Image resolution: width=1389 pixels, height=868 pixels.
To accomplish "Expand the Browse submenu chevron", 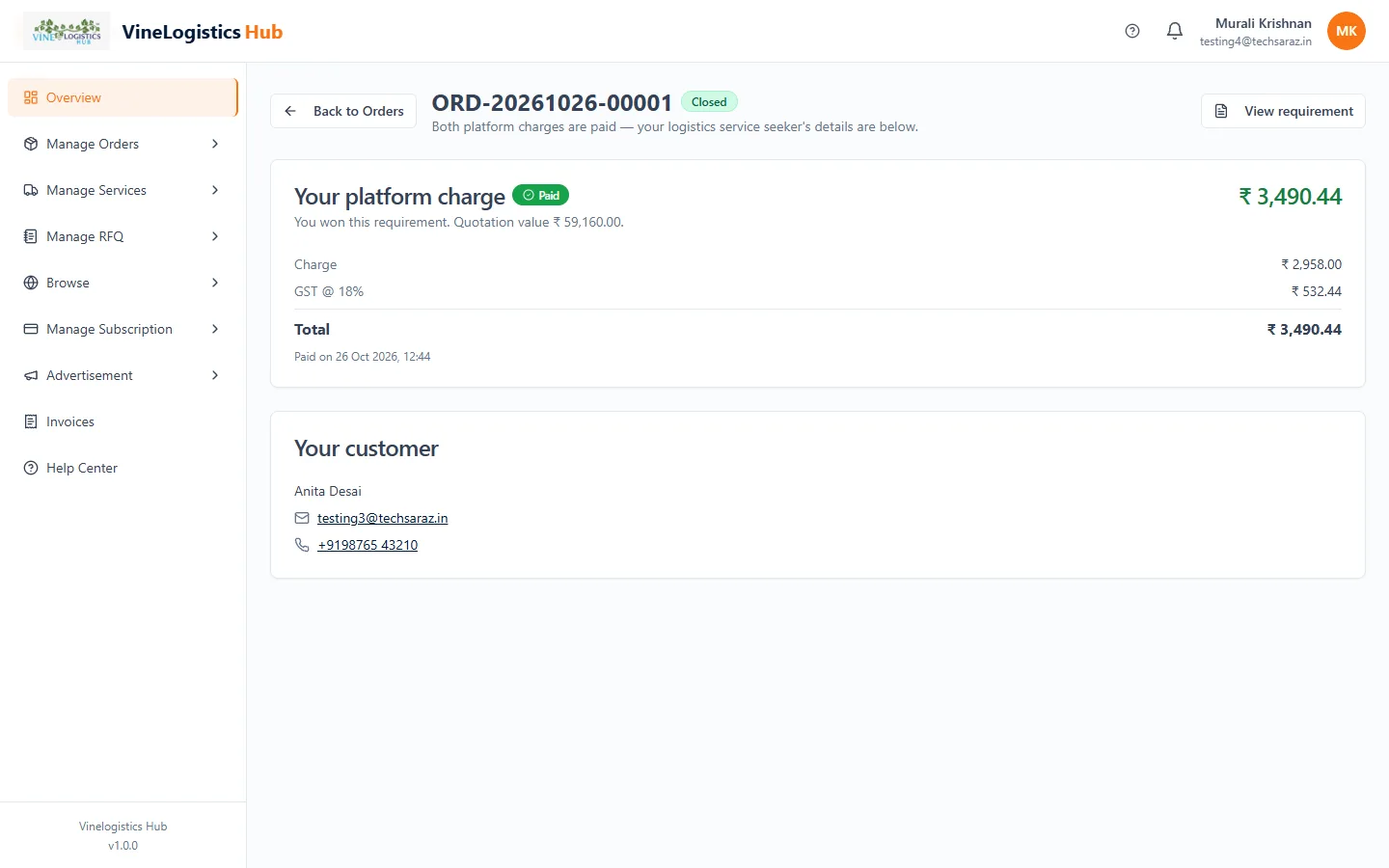I will [x=215, y=283].
